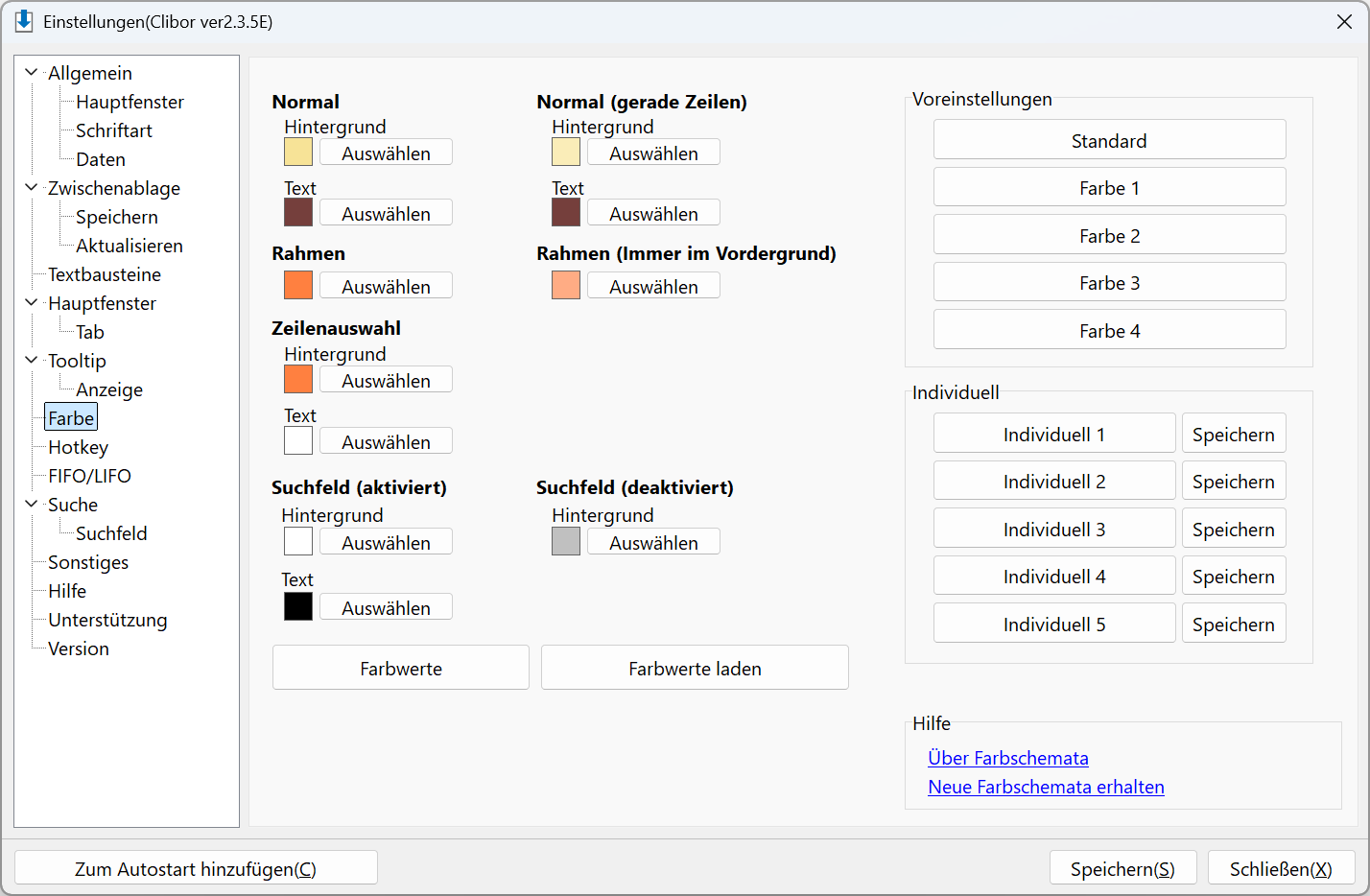Open the Version page
The image size is (1370, 896).
tap(79, 648)
